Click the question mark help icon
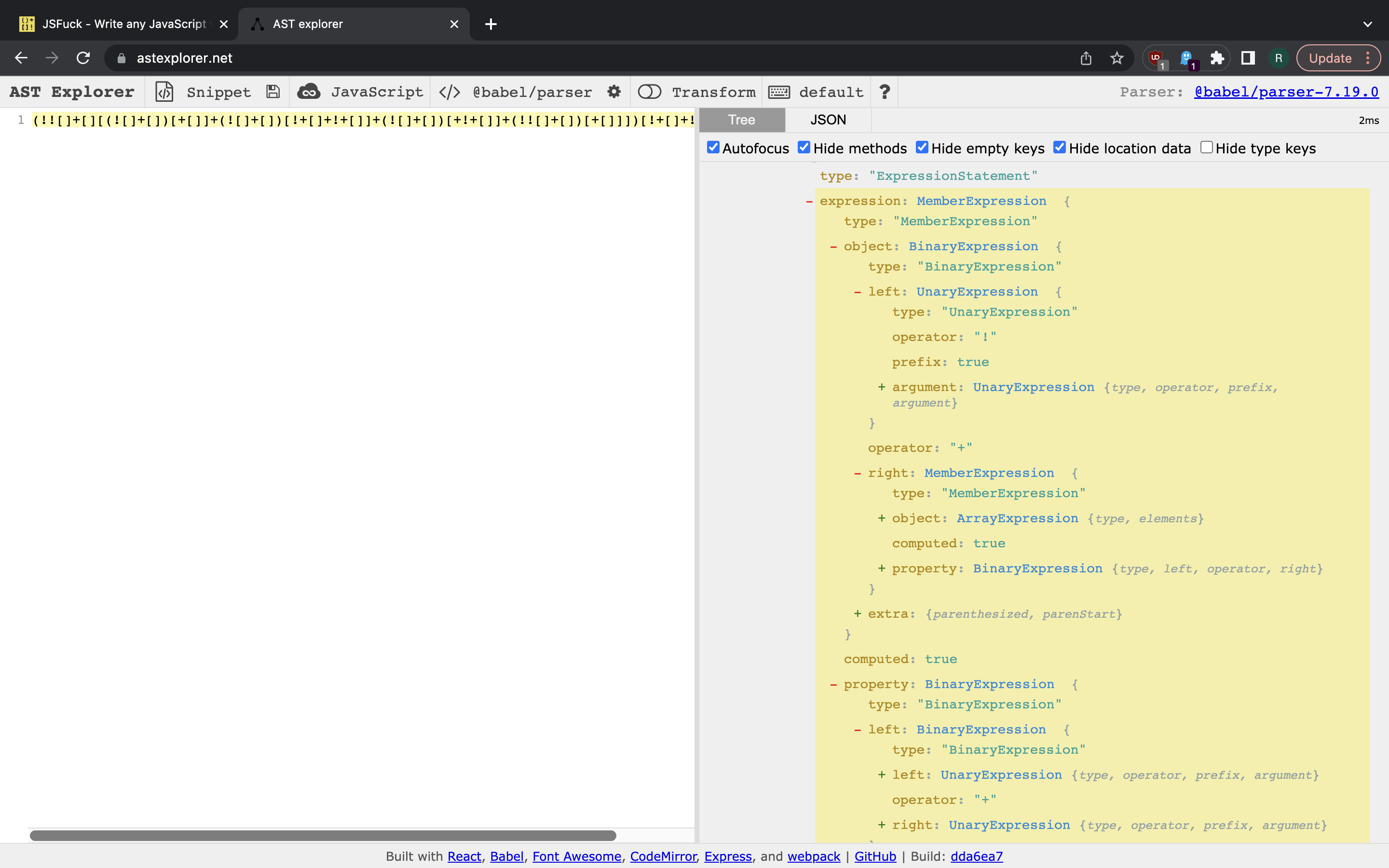This screenshot has width=1389, height=868. pyautogui.click(x=885, y=92)
